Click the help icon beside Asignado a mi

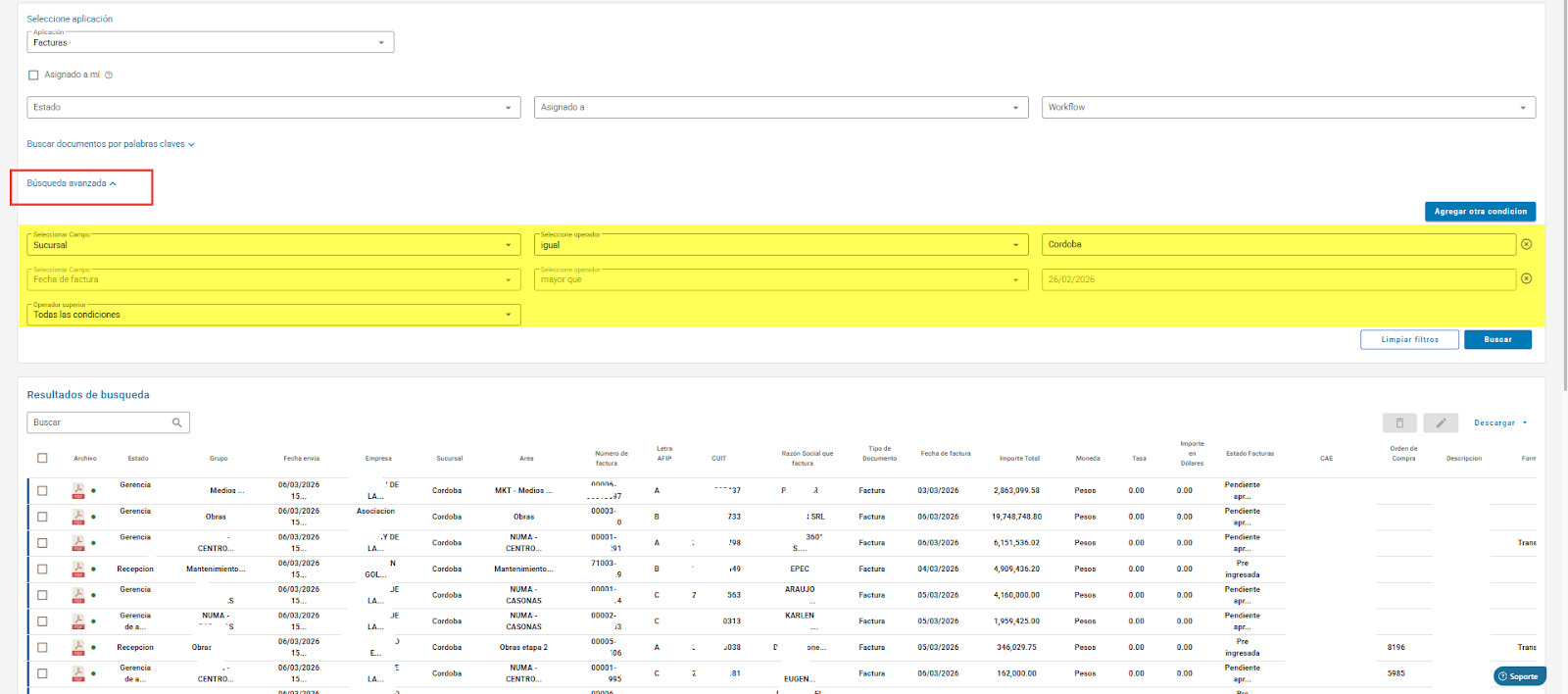point(109,74)
